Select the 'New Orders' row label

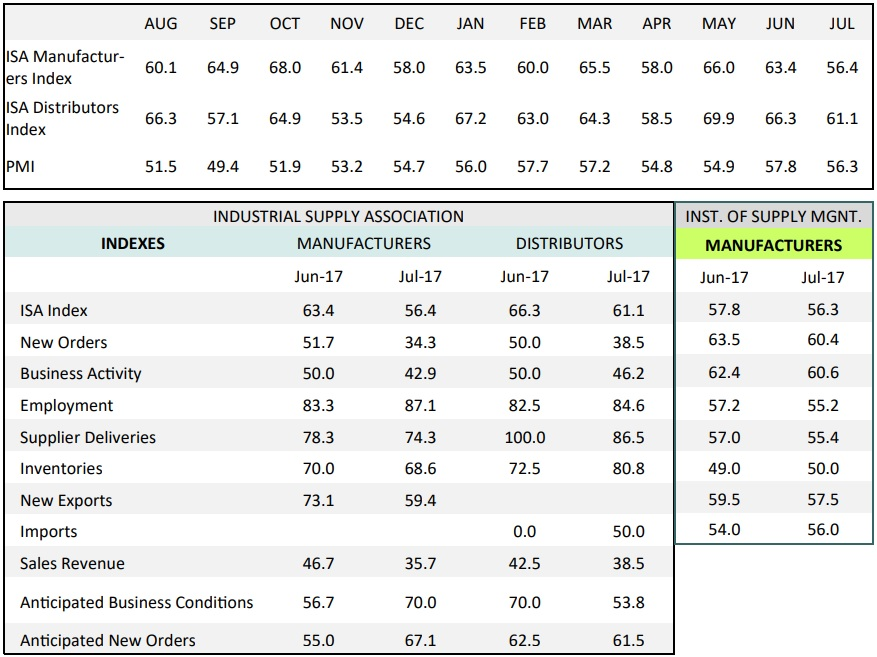coord(63,342)
